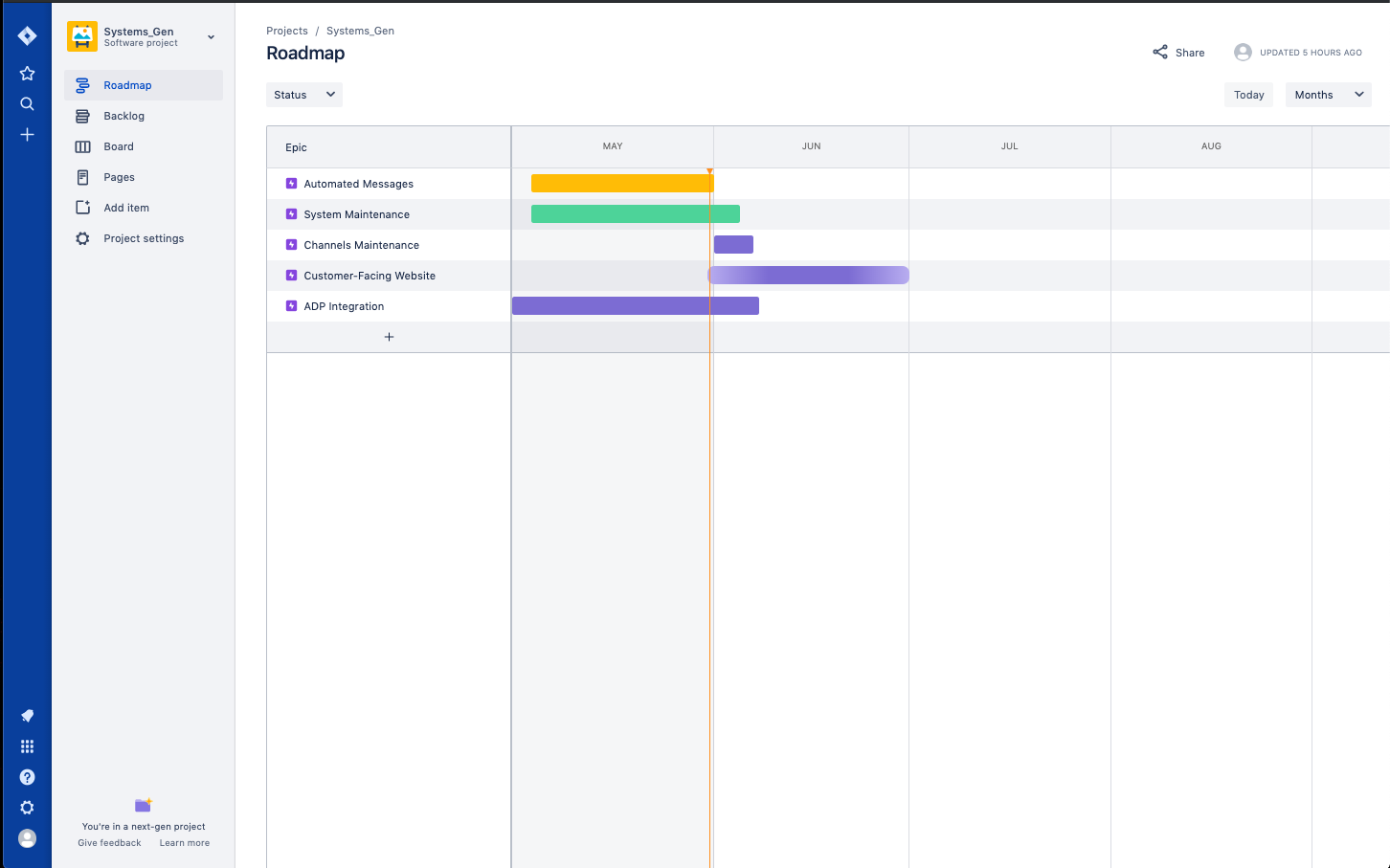
Task: Open search with the magnifier icon
Action: pos(27,104)
